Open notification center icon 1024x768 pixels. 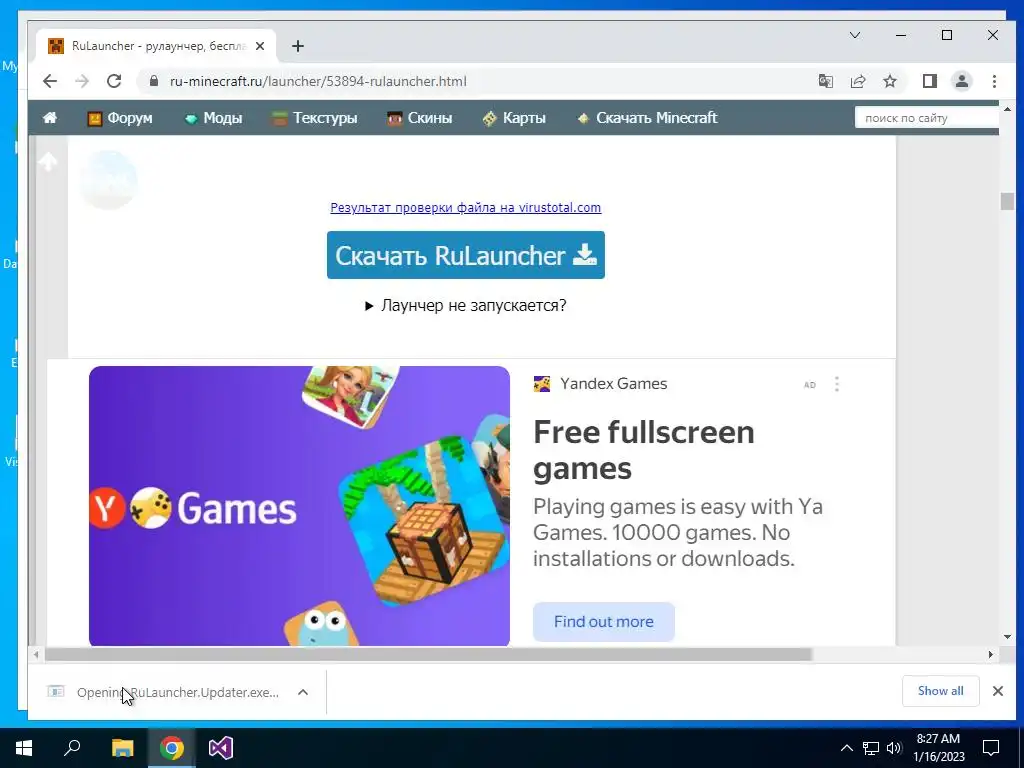pos(991,748)
